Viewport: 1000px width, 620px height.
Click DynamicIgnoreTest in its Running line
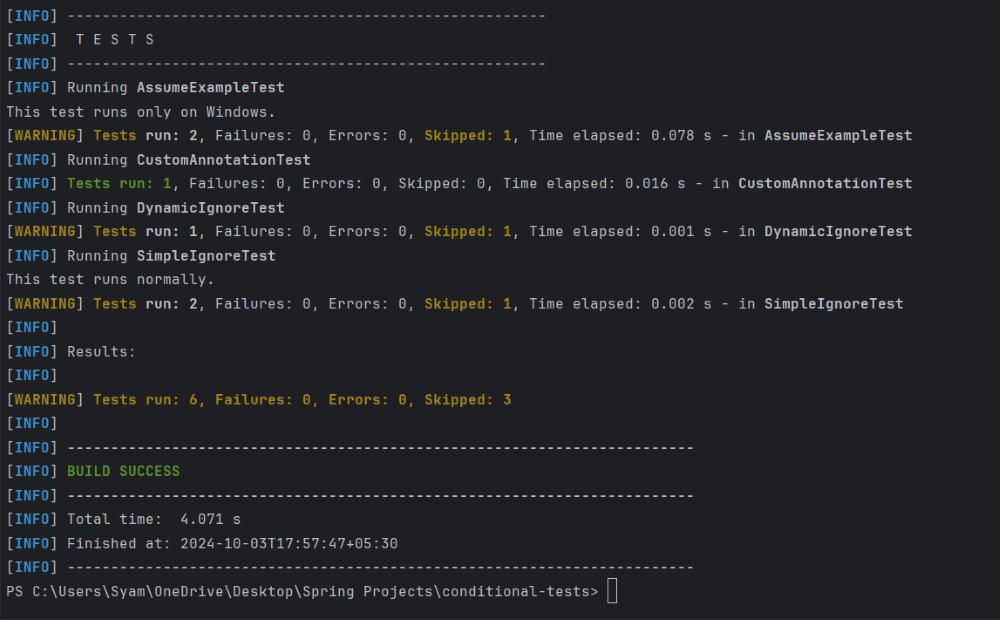pyautogui.click(x=210, y=208)
